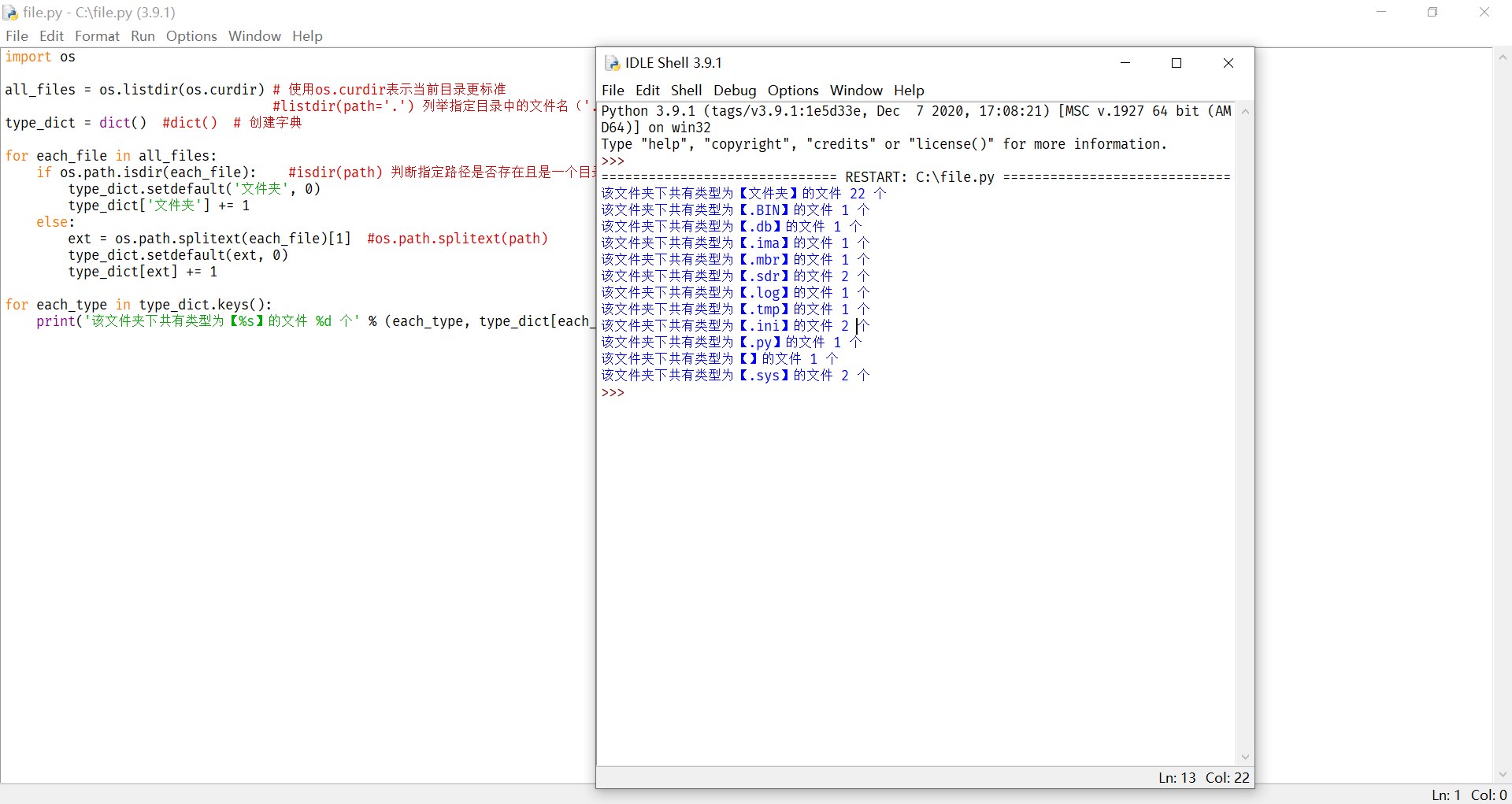Click shell output line for 【.ima】
The image size is (1512, 804).
point(736,243)
